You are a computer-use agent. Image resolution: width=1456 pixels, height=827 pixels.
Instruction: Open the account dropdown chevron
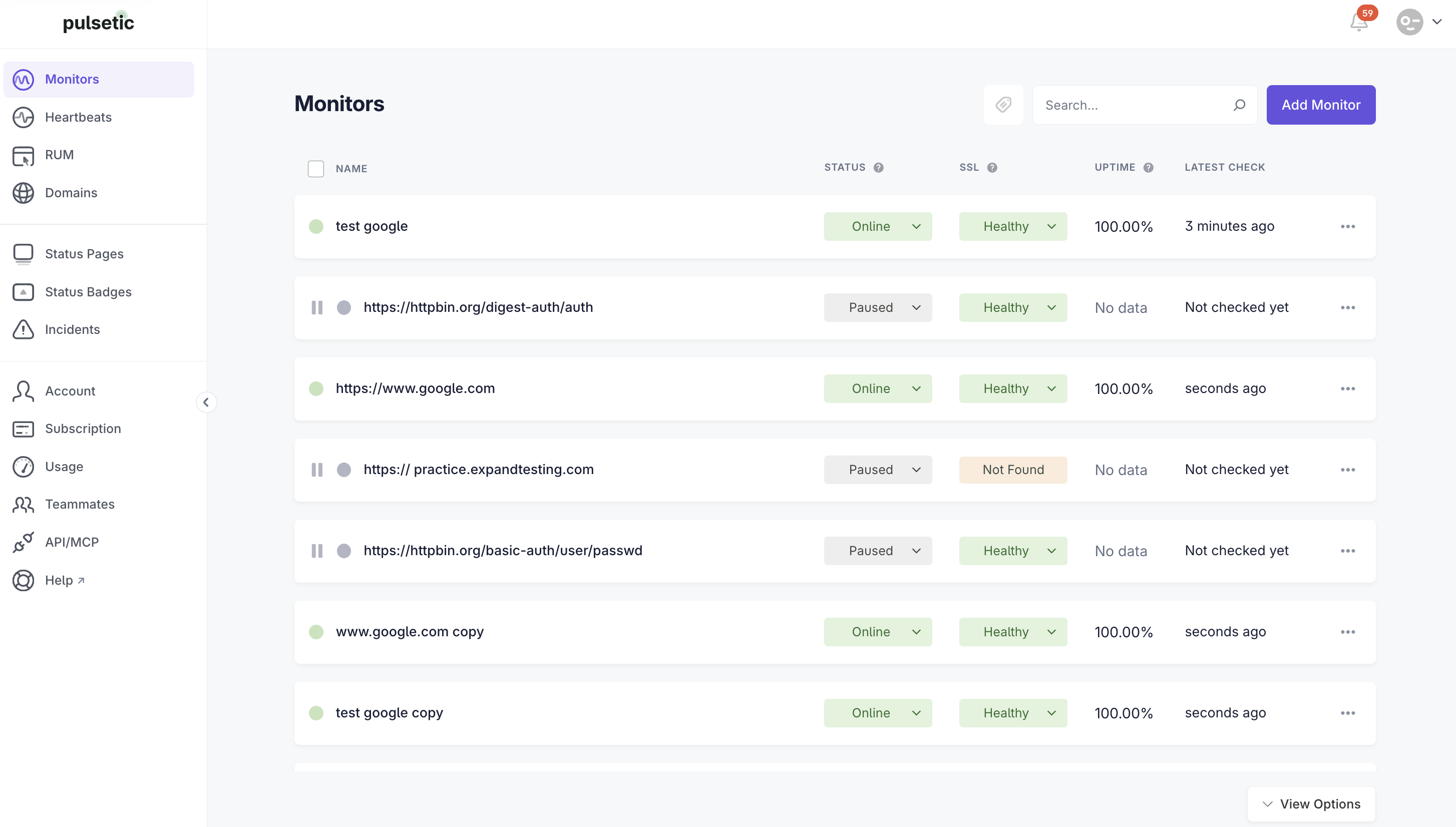click(1436, 22)
